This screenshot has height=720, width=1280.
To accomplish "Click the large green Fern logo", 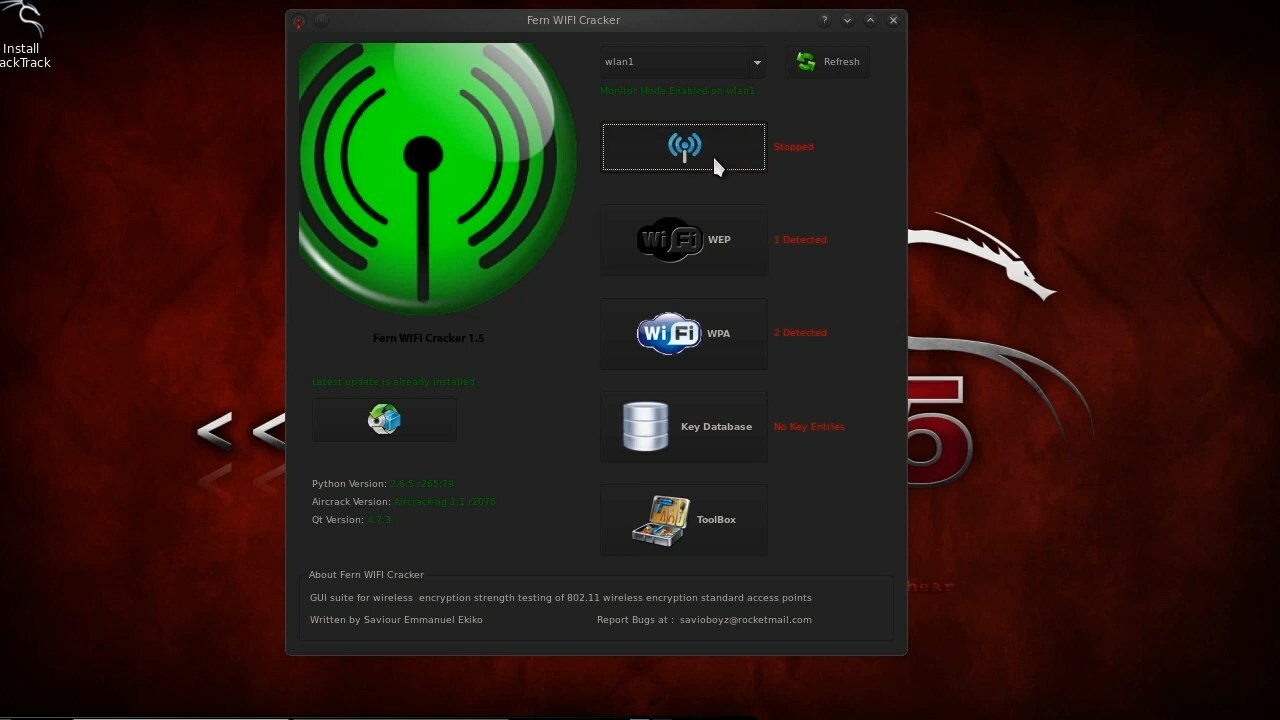I will click(x=437, y=178).
